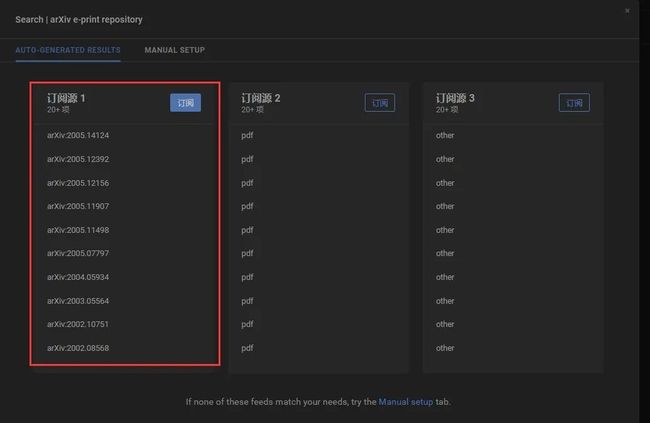Click the dialog title Search arXiv e-print repository
Image resolution: width=650 pixels, height=423 pixels.
79,19
